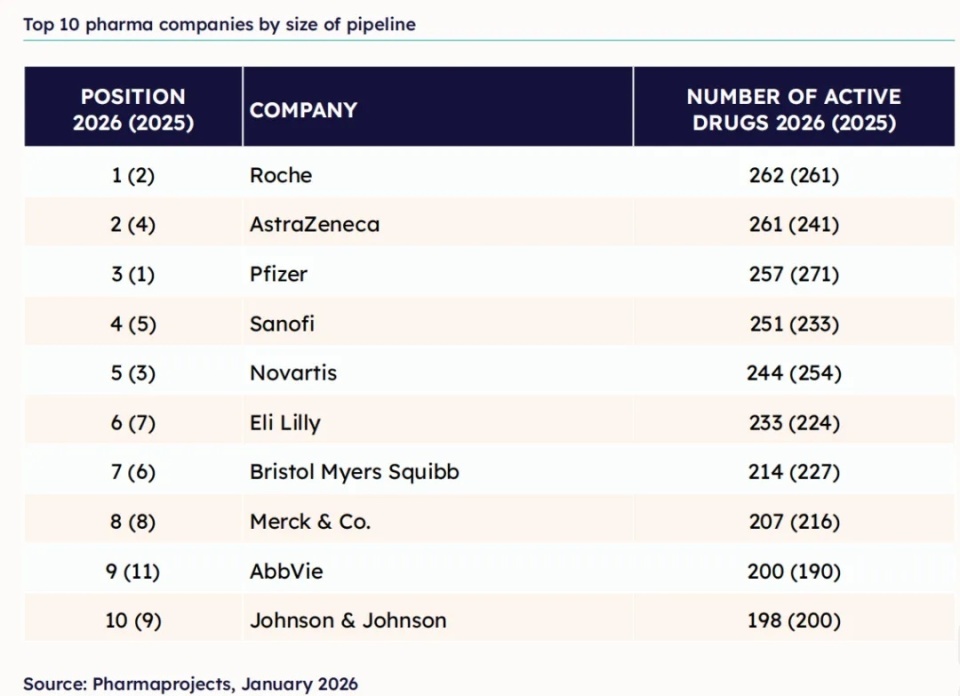Click the Novartis company entry
This screenshot has width=960, height=696.
pos(294,373)
